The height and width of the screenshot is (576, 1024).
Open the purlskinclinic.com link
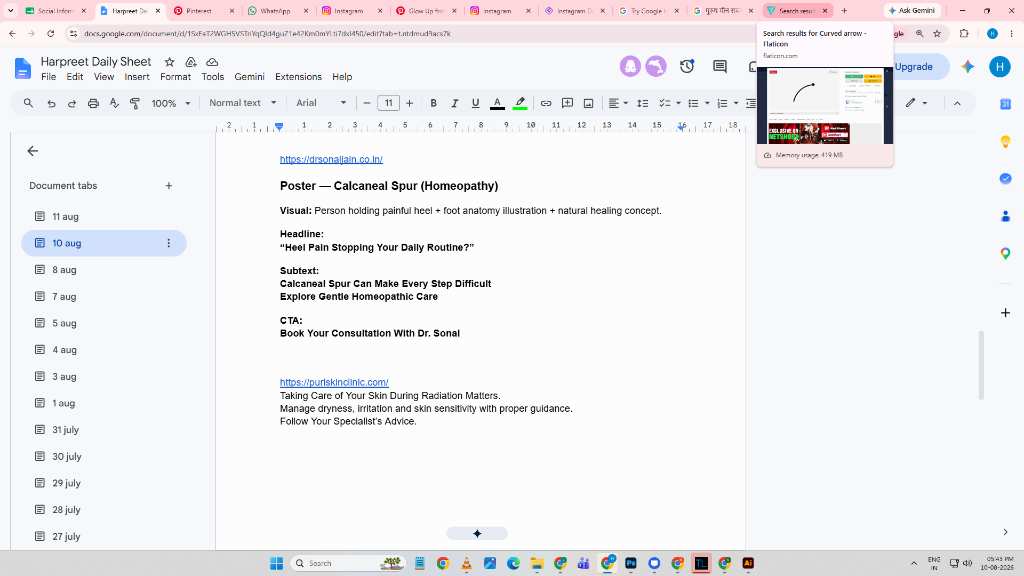[334, 382]
